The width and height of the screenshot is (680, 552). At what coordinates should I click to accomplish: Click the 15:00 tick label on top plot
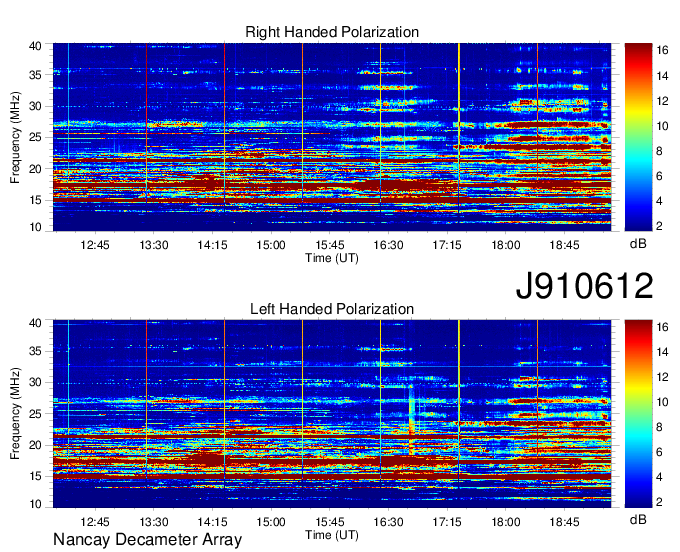pos(271,245)
